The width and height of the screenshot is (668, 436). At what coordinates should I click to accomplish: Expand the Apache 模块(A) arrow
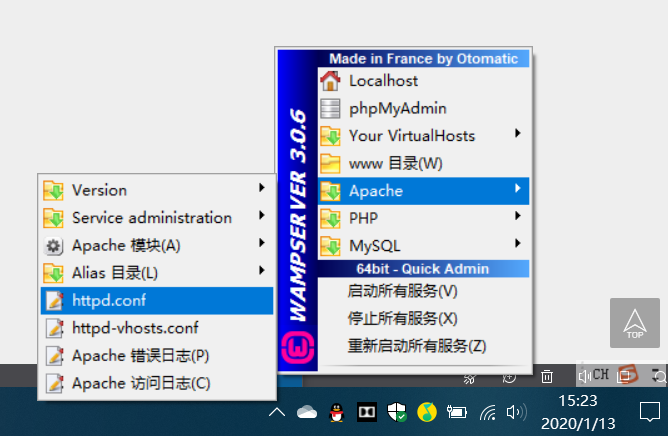click(262, 243)
